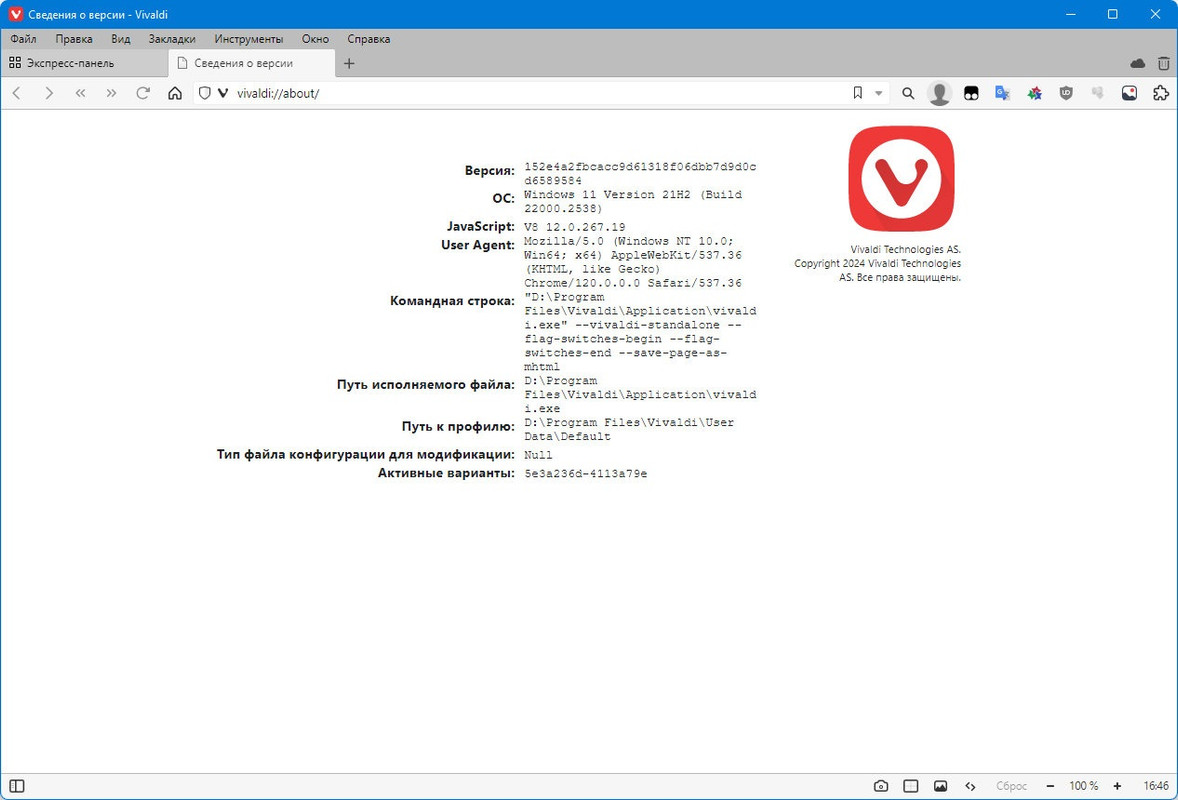Image resolution: width=1178 pixels, height=800 pixels.
Task: Open the user profile avatar
Action: (939, 93)
